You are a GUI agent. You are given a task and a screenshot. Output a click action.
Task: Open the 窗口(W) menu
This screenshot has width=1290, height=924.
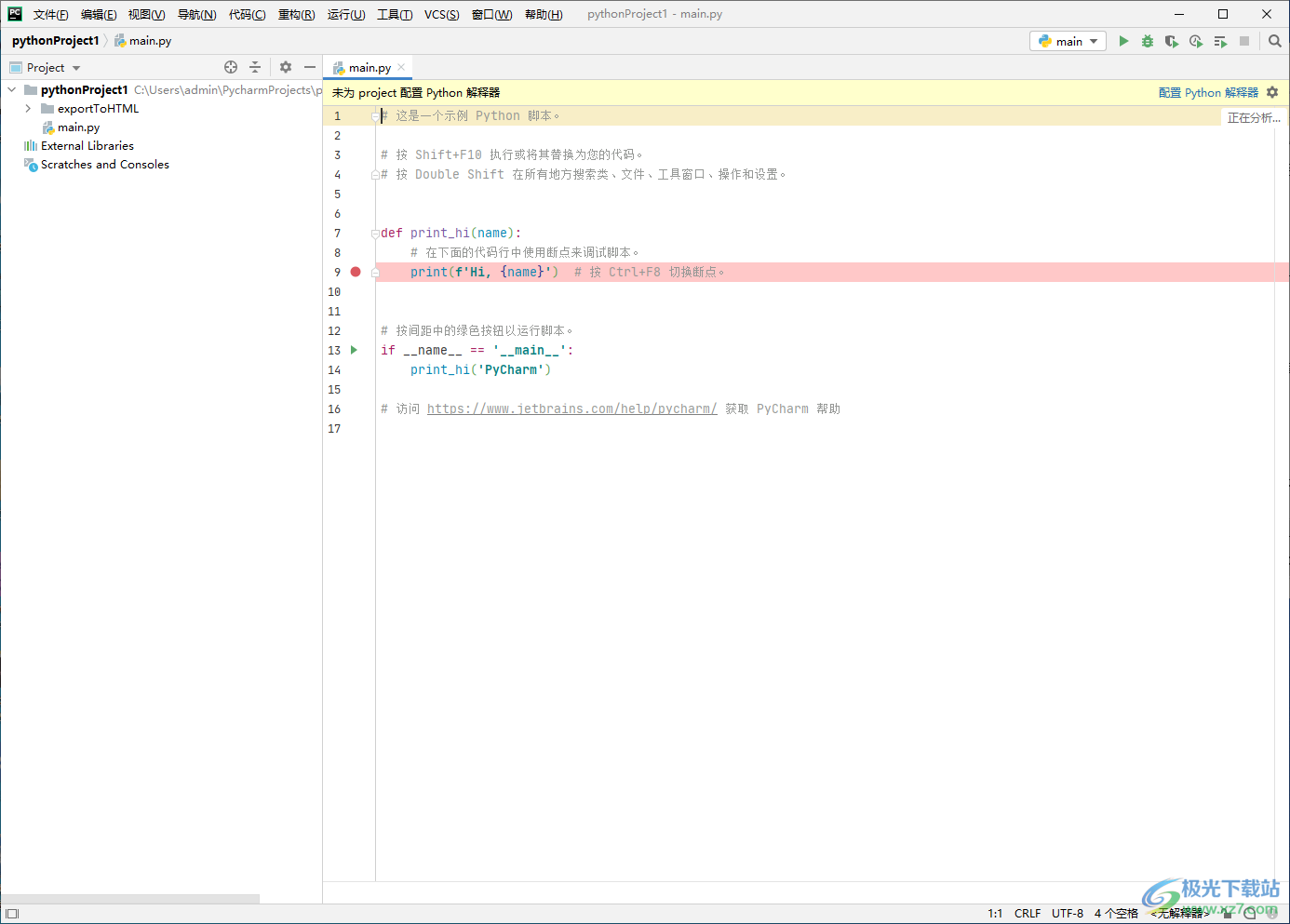point(492,14)
